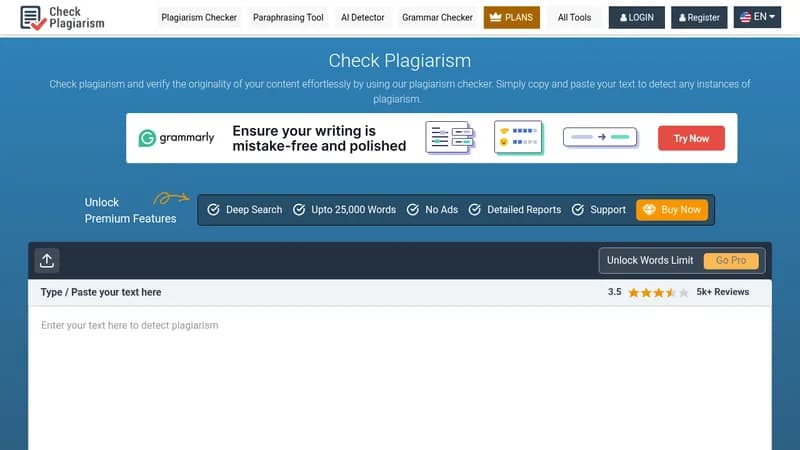Click the 'Upto 25,000 Words' feature text

click(354, 210)
